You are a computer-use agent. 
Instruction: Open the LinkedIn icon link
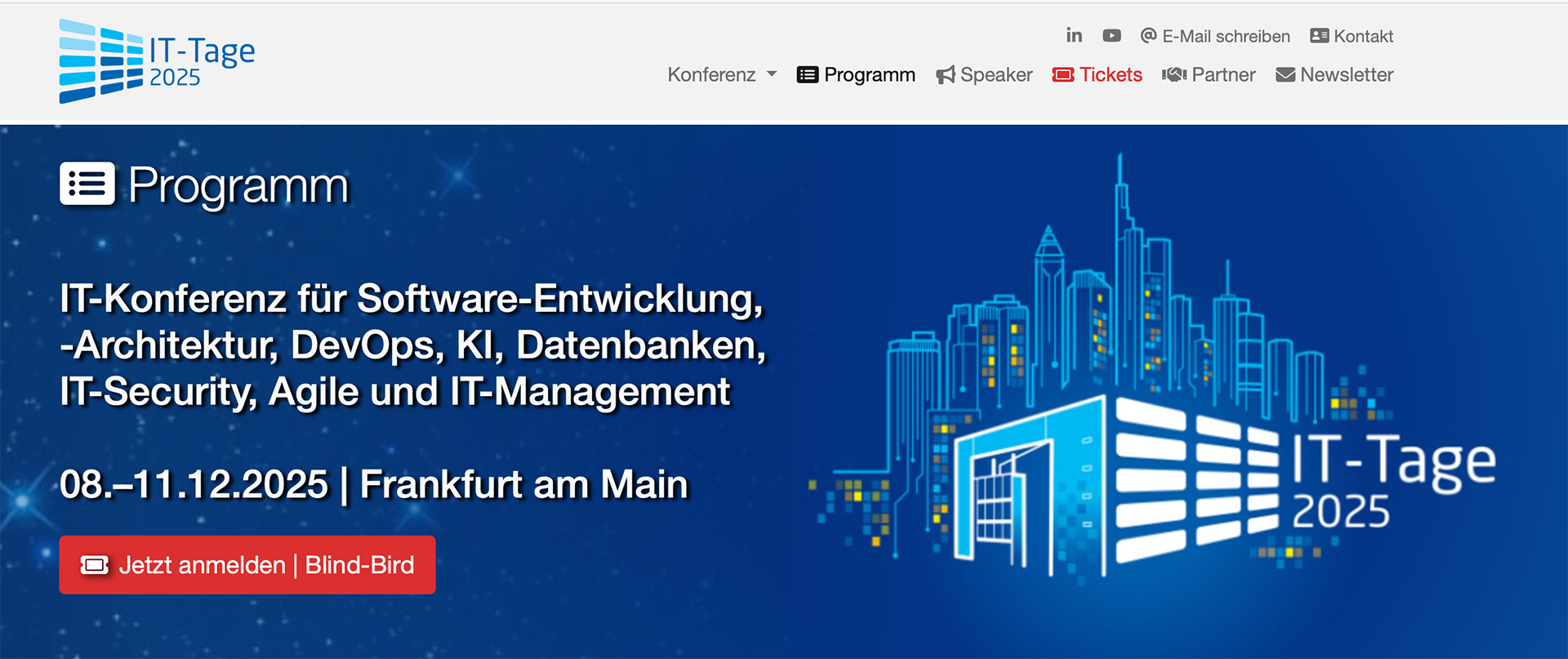point(1074,36)
